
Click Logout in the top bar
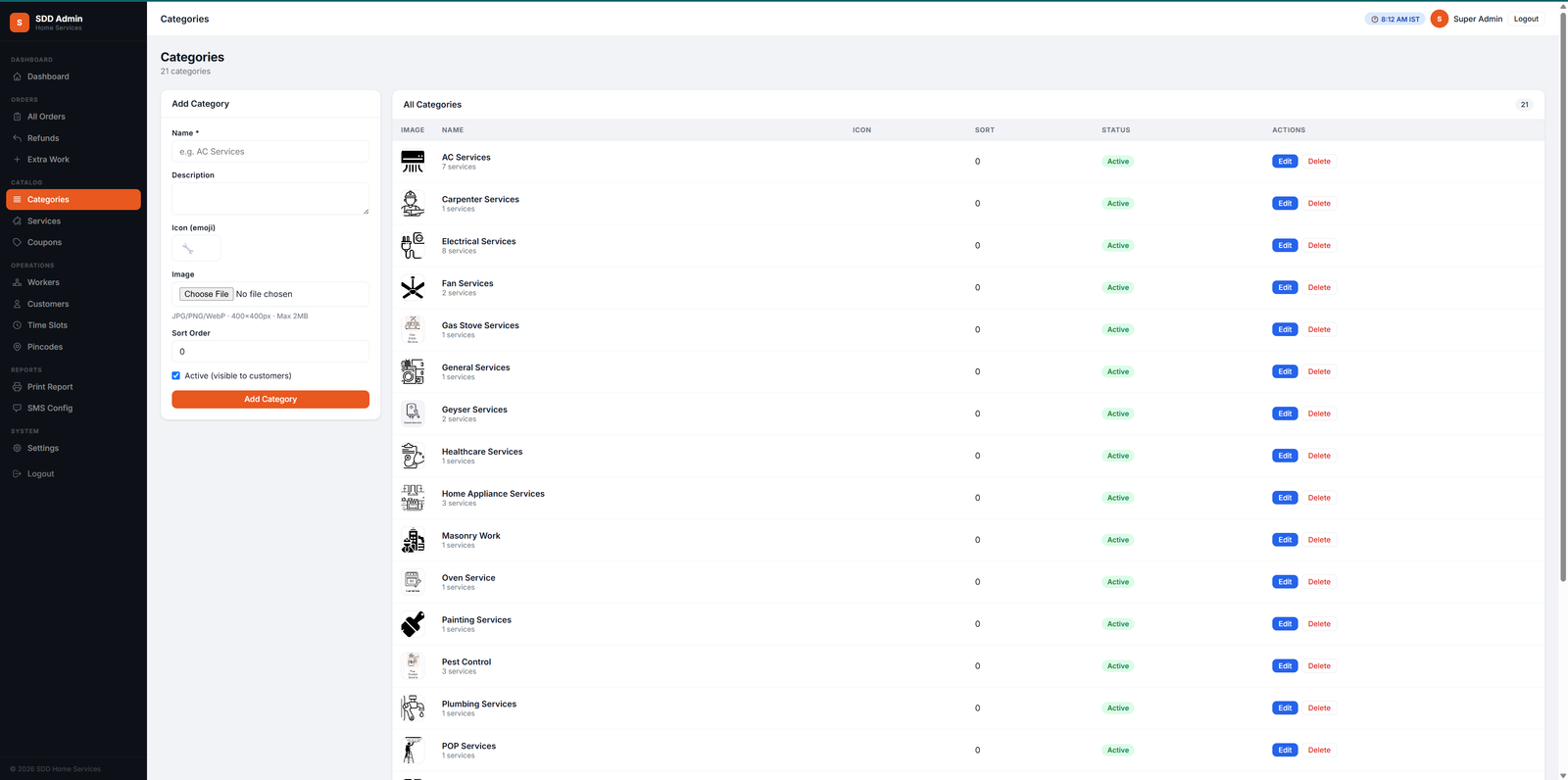[1526, 19]
